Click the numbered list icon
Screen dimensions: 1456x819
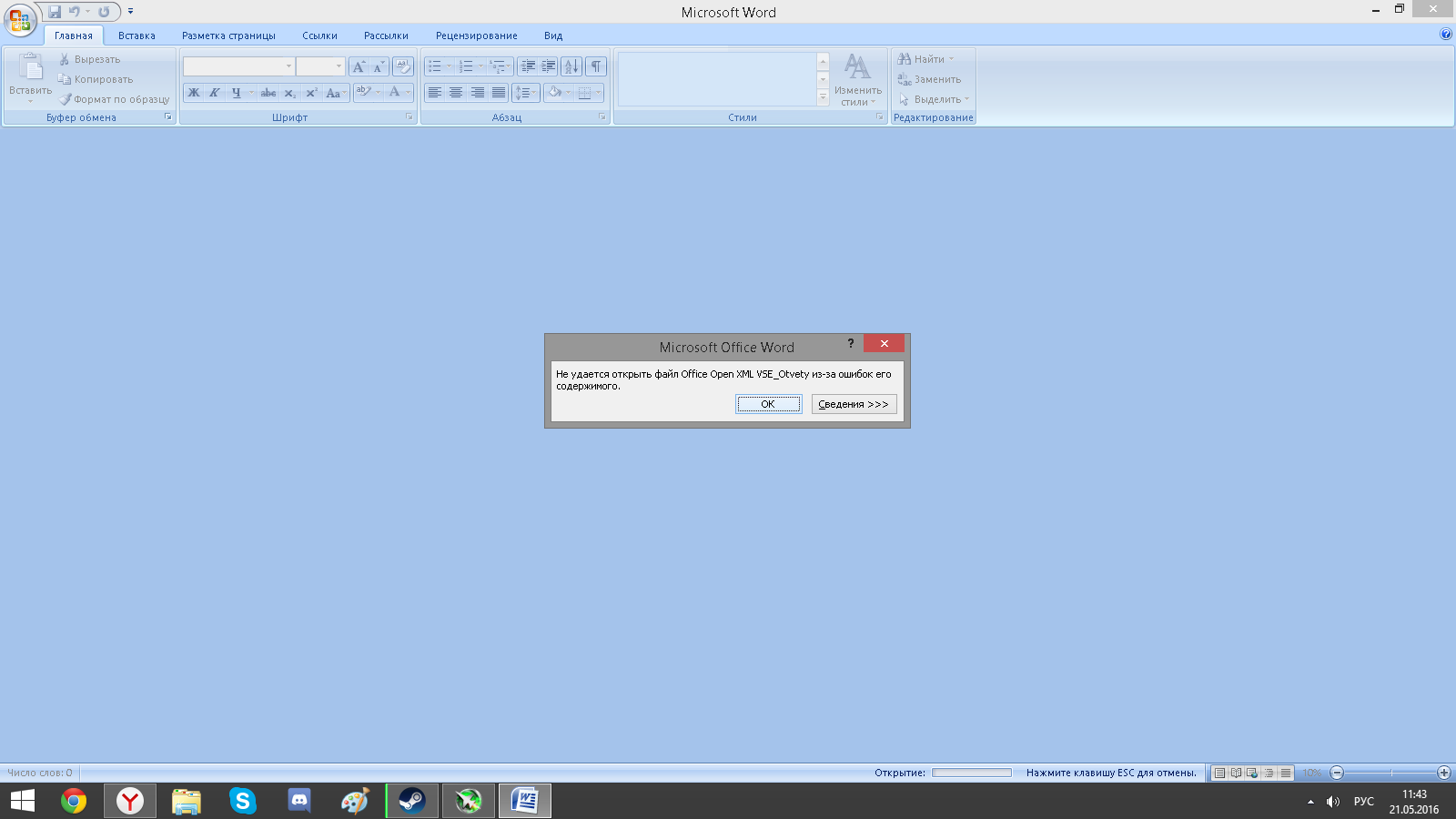click(466, 66)
